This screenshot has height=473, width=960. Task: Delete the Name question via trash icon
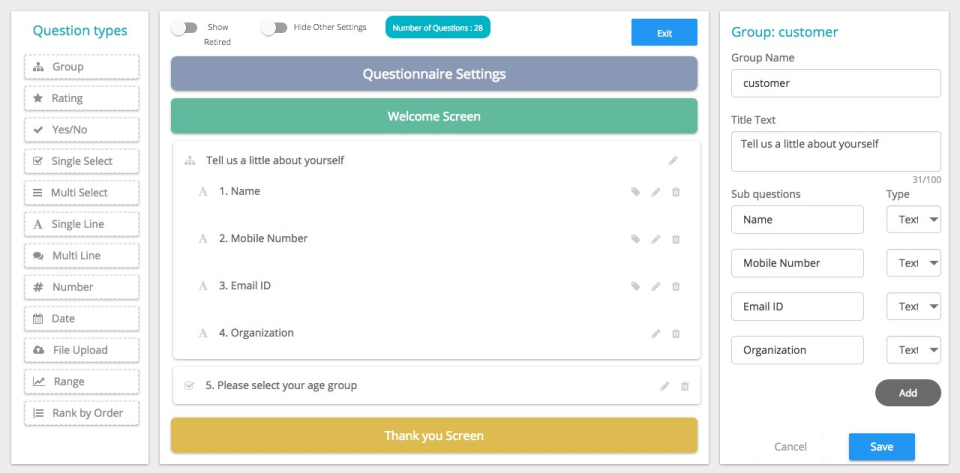(x=676, y=192)
